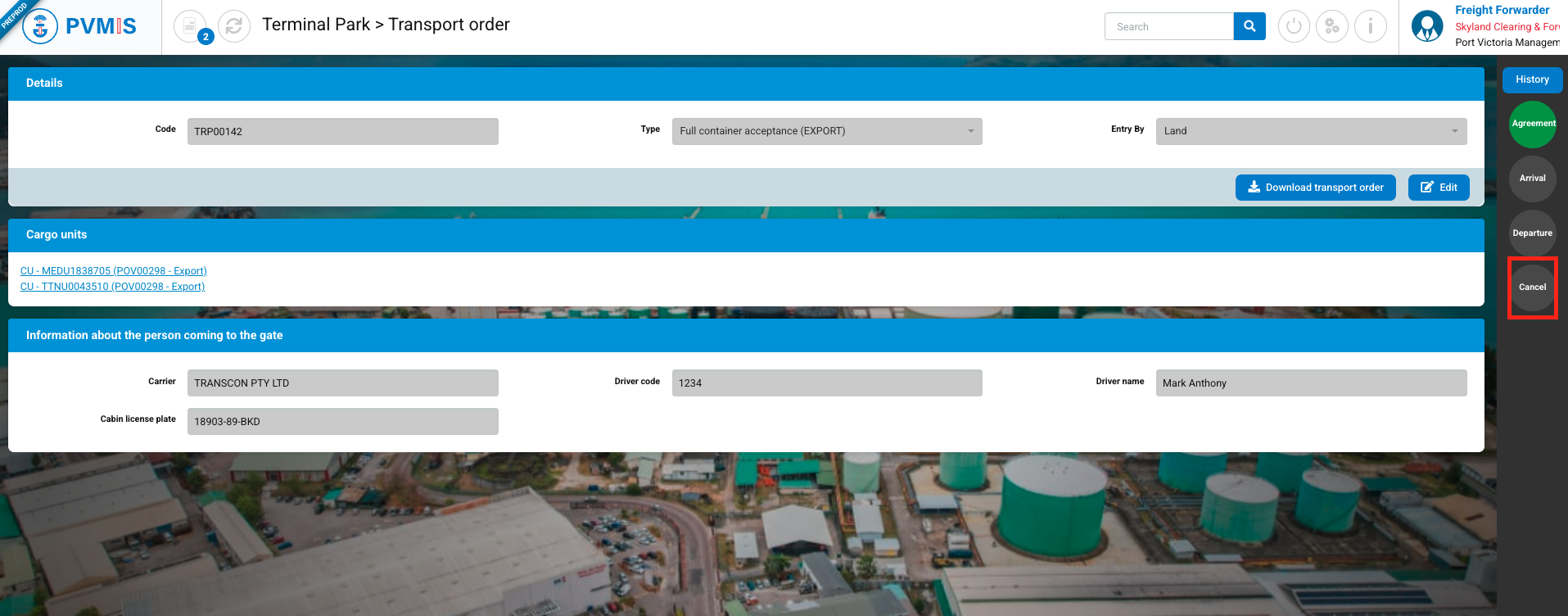
Task: Click the power logout icon
Action: point(1294,26)
